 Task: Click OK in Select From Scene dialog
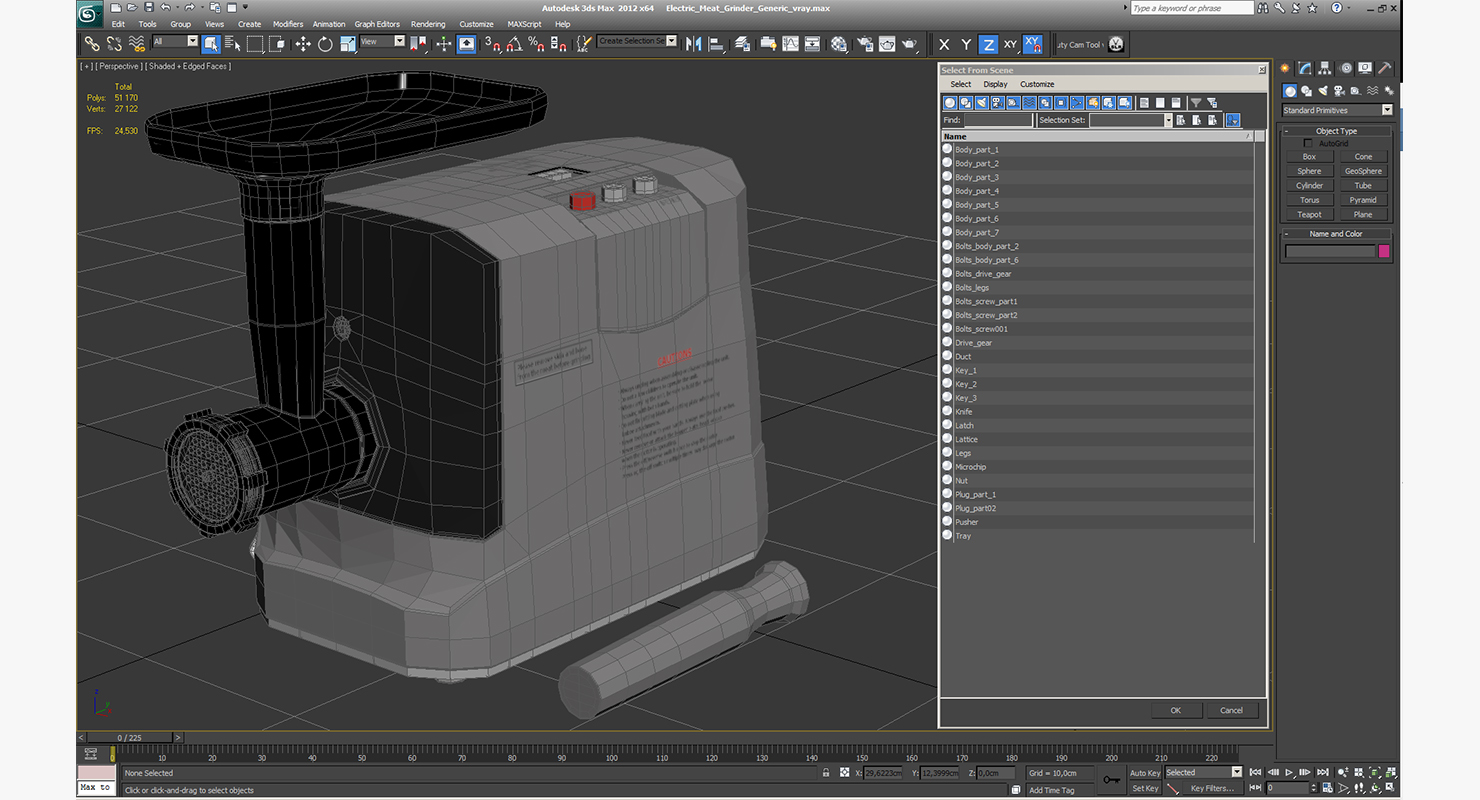coord(1176,710)
